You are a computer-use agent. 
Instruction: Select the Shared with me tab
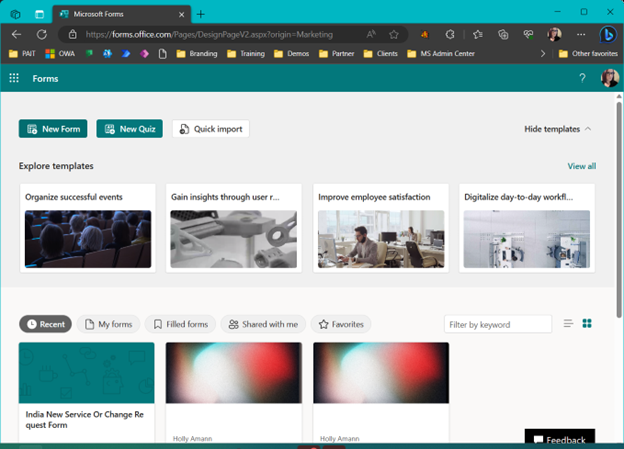pos(263,324)
